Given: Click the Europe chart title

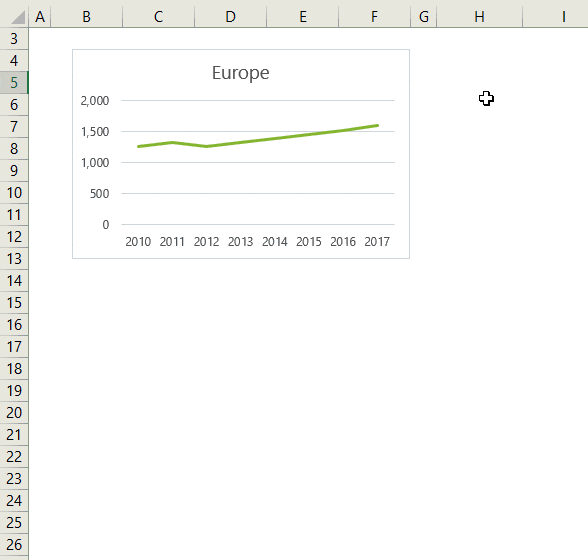Looking at the screenshot, I should pyautogui.click(x=240, y=73).
